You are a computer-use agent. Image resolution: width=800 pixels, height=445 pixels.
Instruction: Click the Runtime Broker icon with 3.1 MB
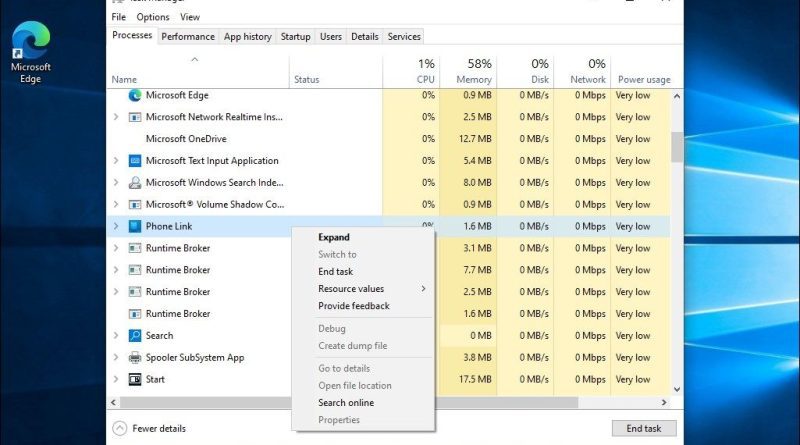135,249
